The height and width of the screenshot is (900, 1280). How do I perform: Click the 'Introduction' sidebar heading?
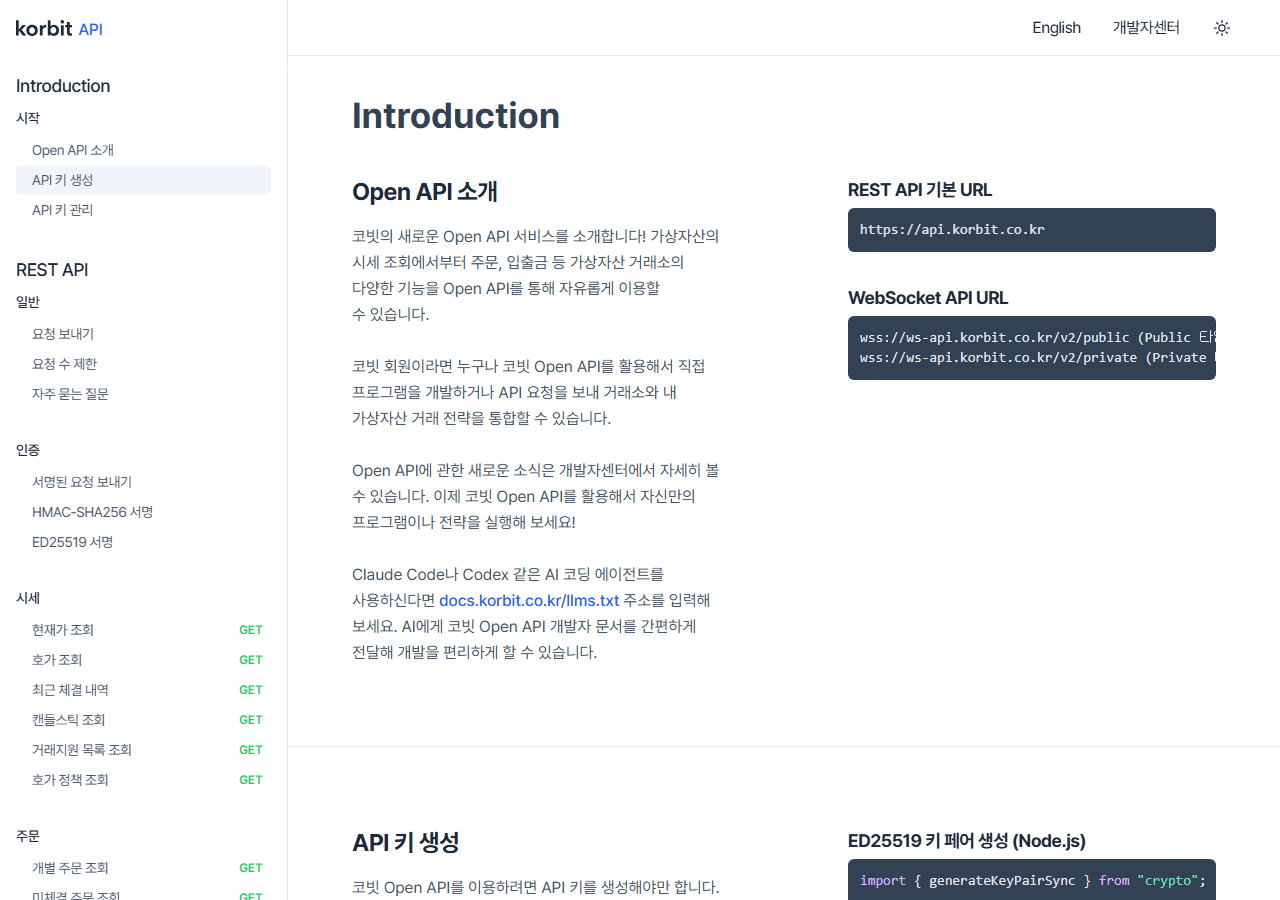(63, 86)
